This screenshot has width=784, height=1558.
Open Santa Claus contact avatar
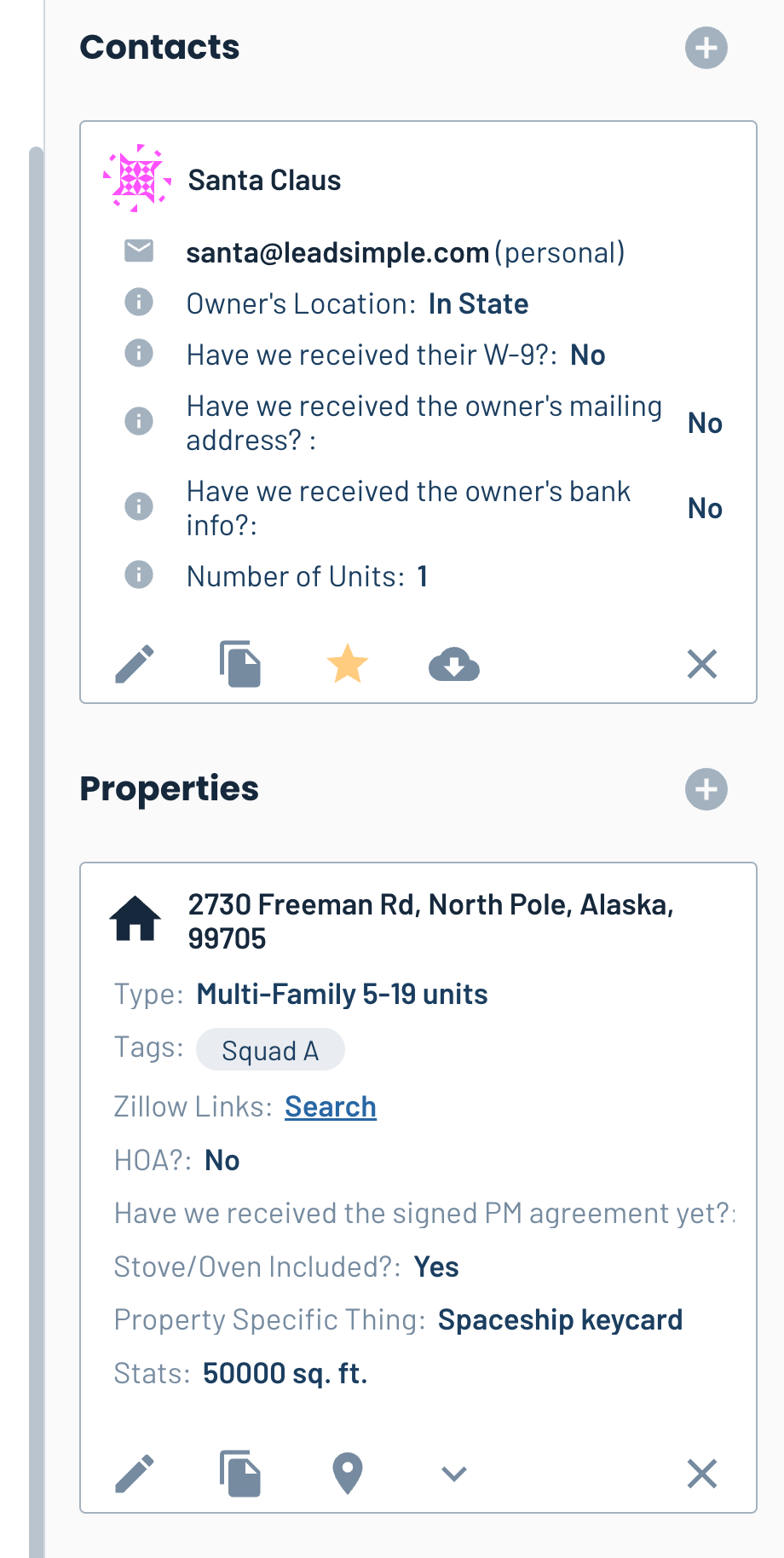pos(137,179)
